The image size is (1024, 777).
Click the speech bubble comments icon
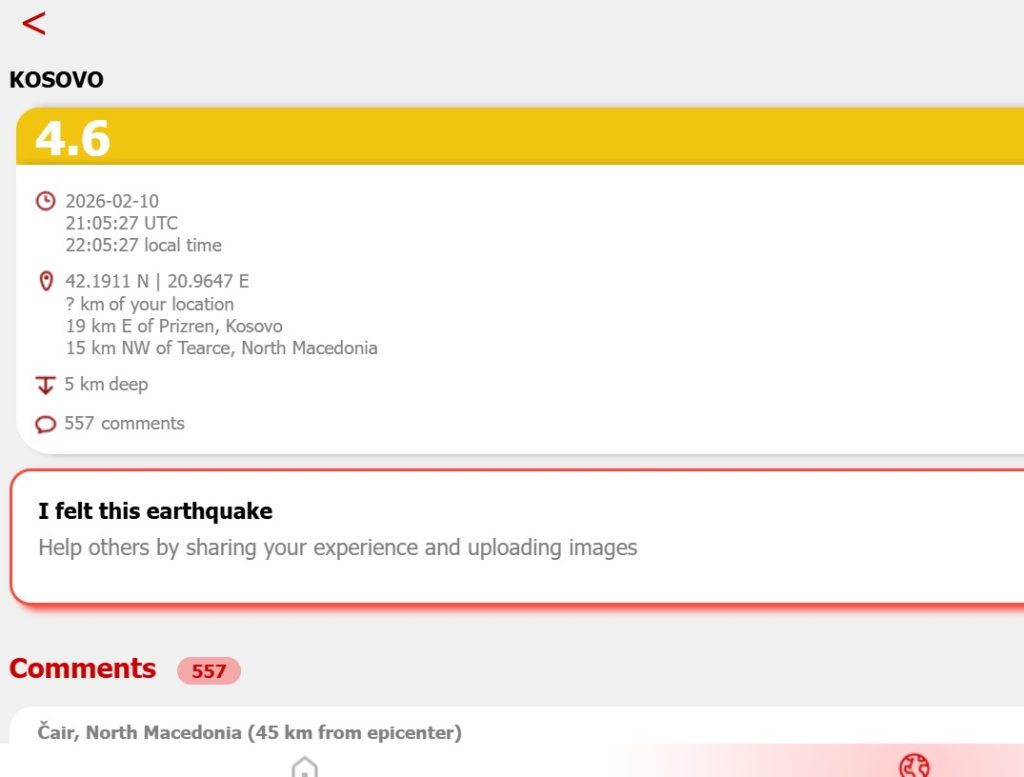(45, 424)
